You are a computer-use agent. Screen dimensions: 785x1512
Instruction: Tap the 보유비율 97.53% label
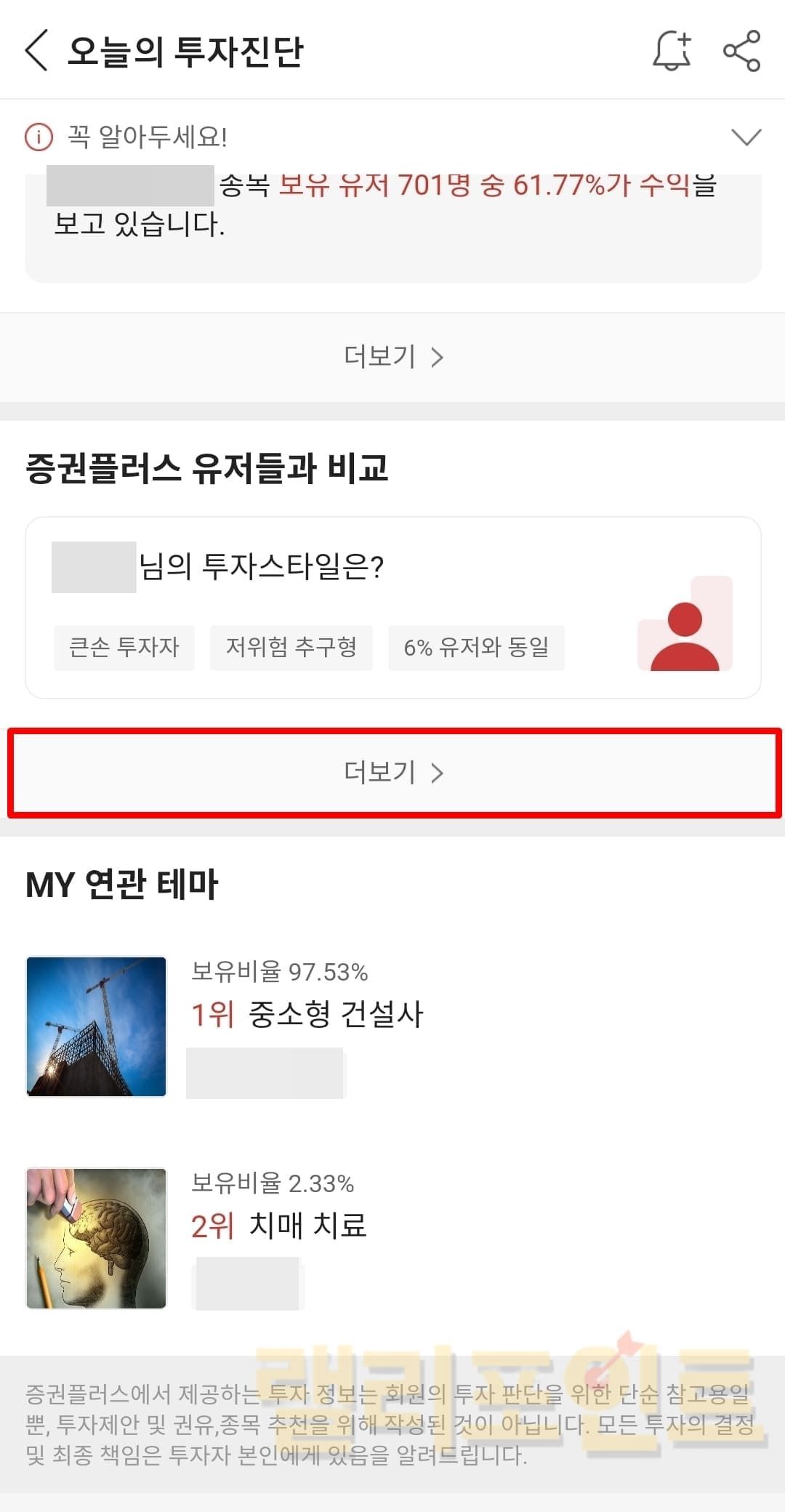[x=279, y=972]
